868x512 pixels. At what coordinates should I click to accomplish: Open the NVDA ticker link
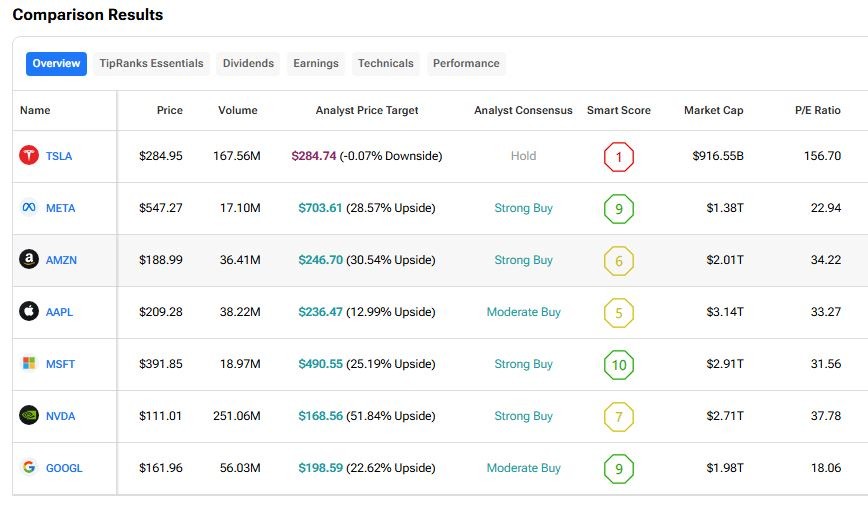[60, 416]
